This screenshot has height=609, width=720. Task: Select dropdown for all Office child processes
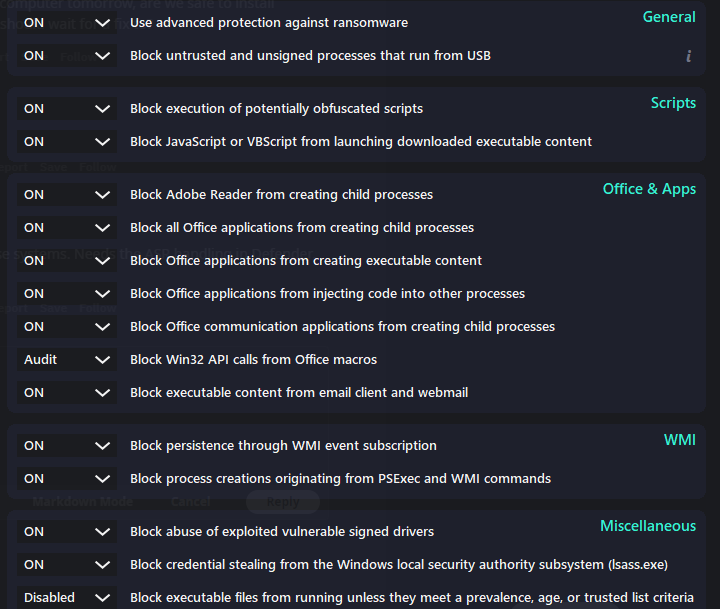[x=67, y=228]
